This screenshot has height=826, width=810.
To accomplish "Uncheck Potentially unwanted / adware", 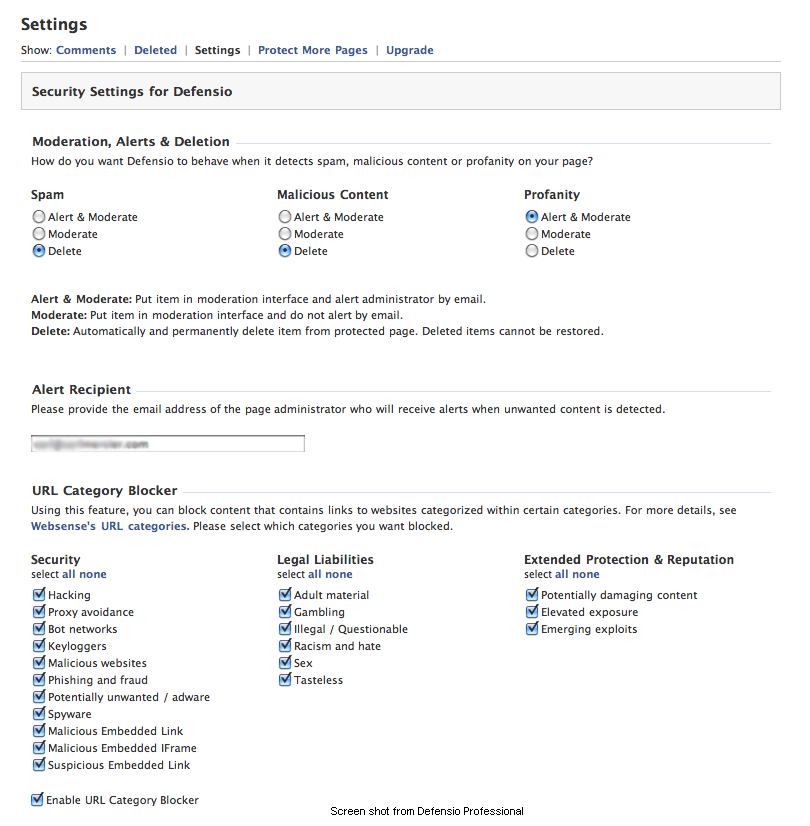I will (x=39, y=696).
